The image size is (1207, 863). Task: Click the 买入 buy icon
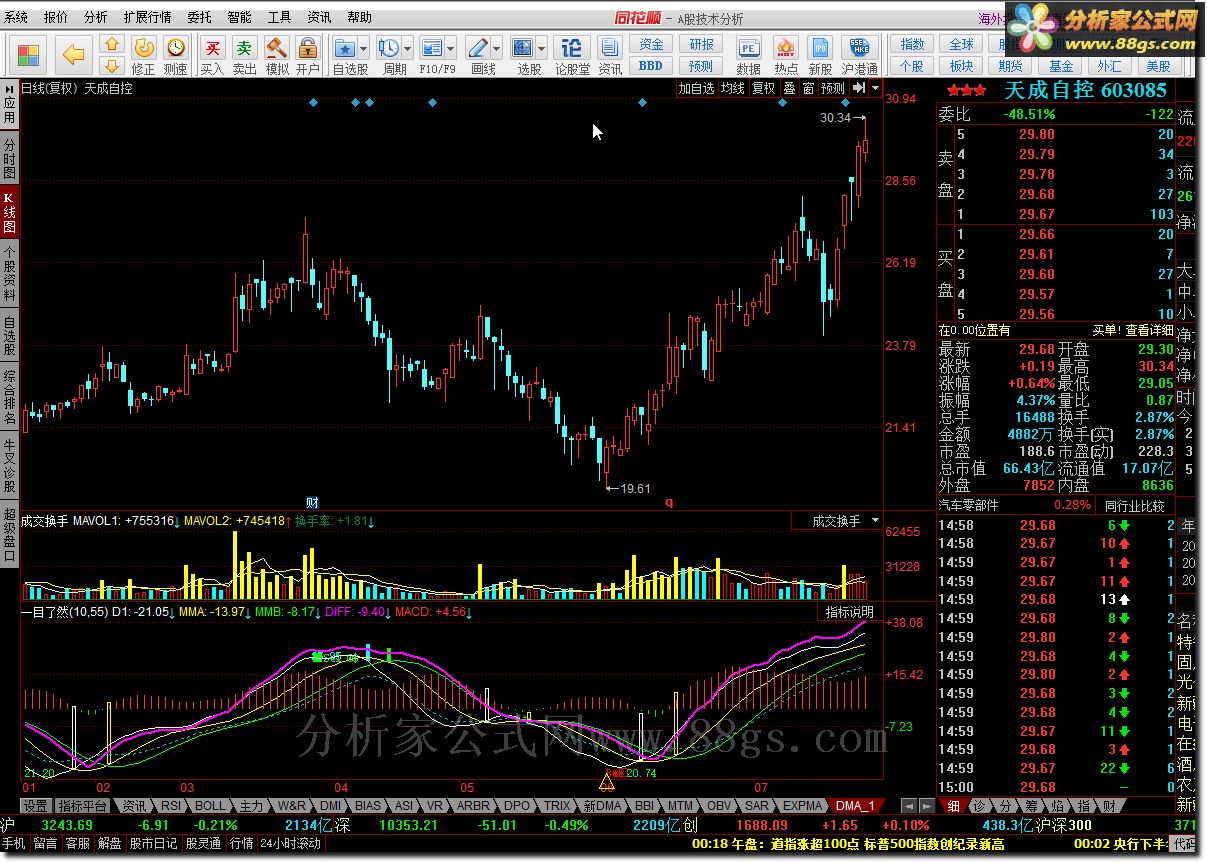coord(212,56)
